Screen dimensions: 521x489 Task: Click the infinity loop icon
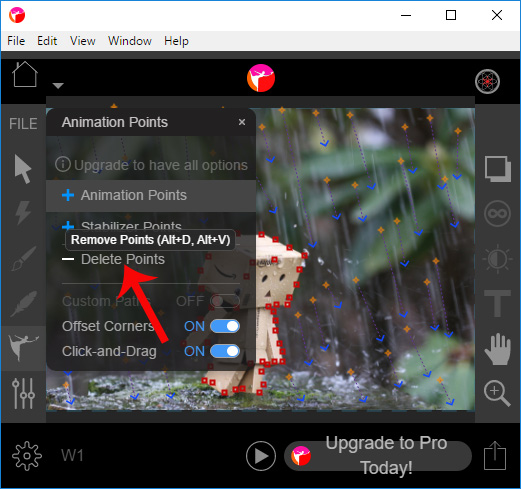click(x=497, y=214)
